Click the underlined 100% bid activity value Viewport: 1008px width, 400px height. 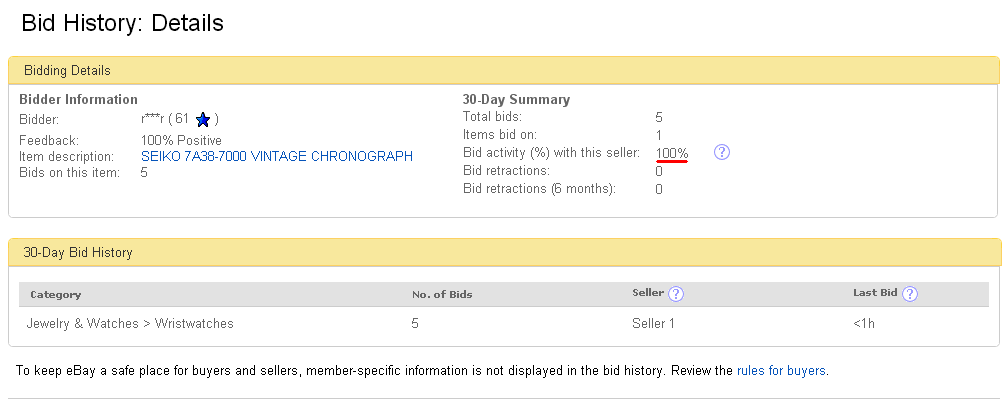672,153
